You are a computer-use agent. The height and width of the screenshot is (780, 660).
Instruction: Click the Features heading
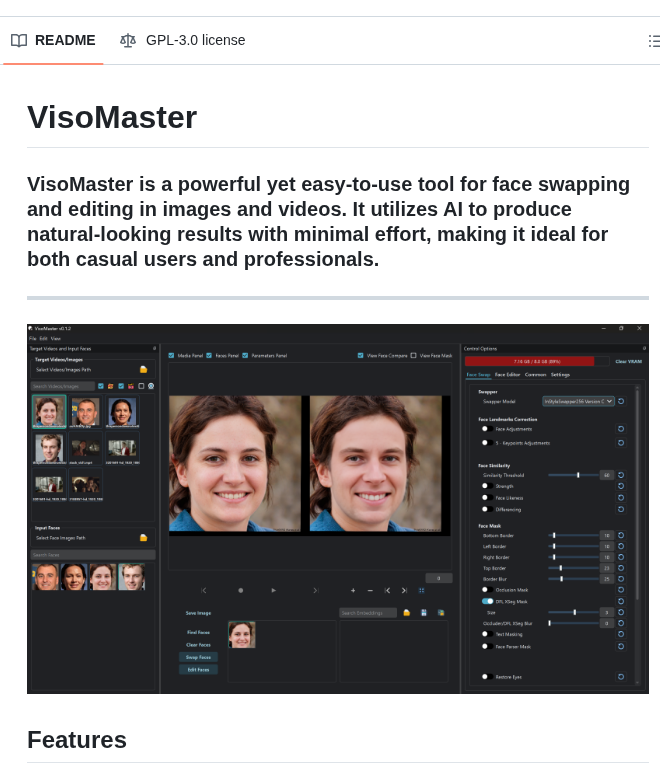coord(77,740)
